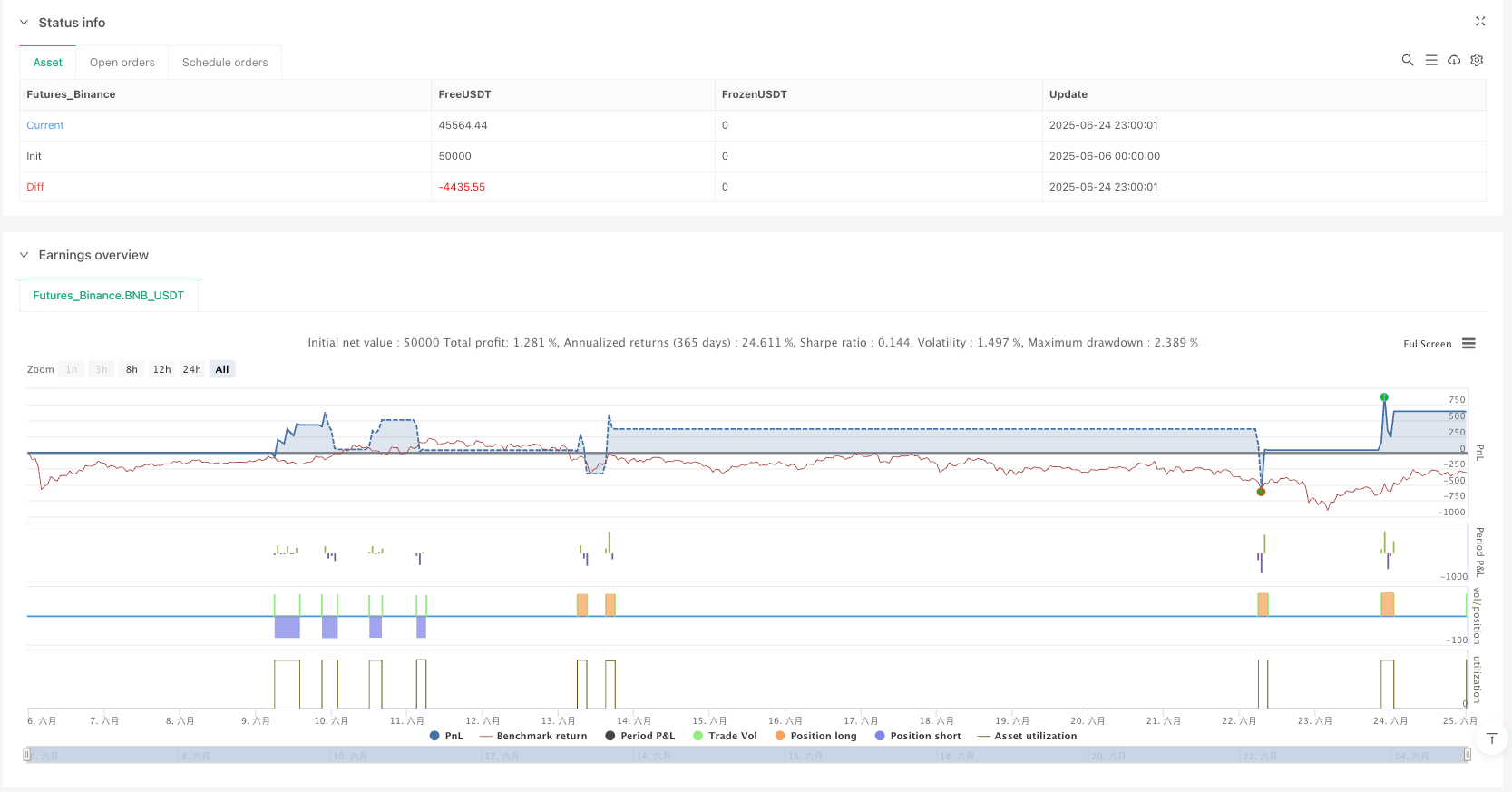
Task: Click the Current row link
Action: [45, 125]
